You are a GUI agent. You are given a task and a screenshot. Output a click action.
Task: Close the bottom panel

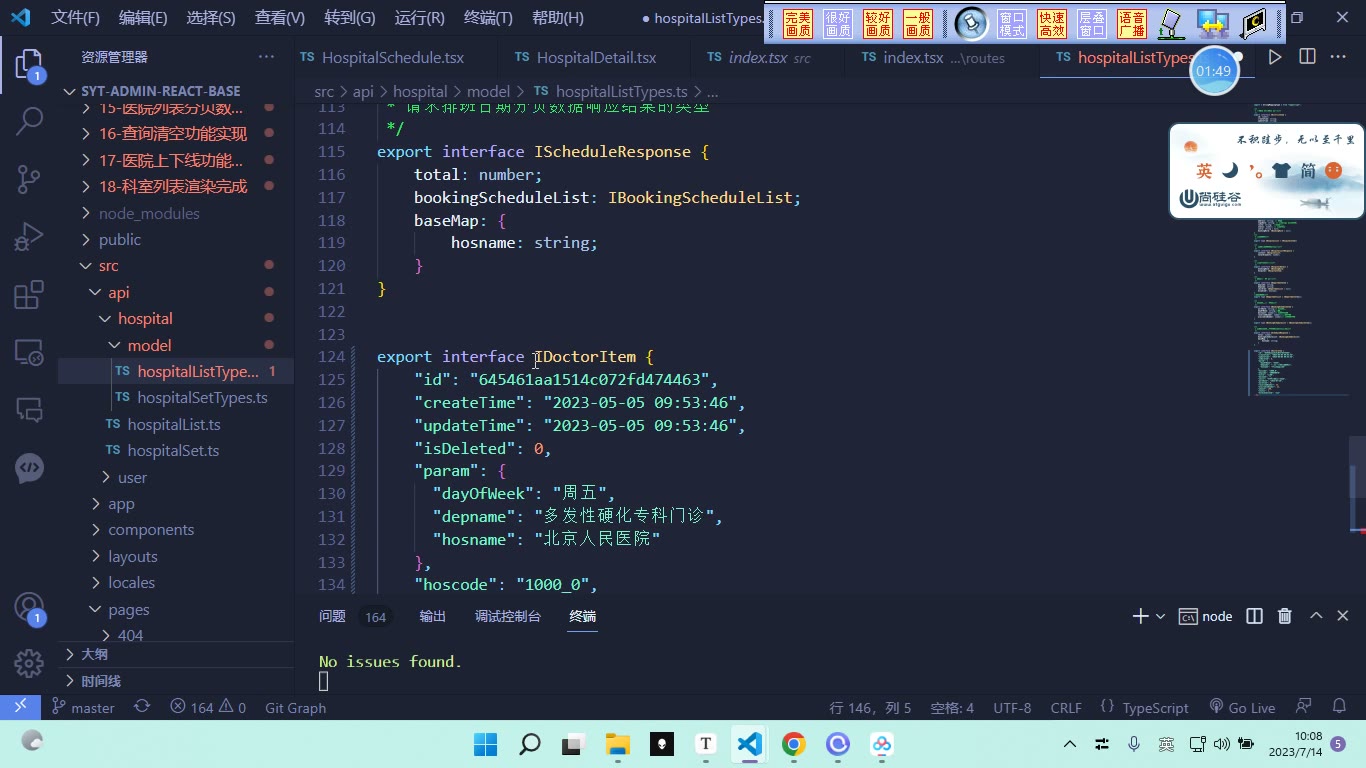click(1343, 616)
